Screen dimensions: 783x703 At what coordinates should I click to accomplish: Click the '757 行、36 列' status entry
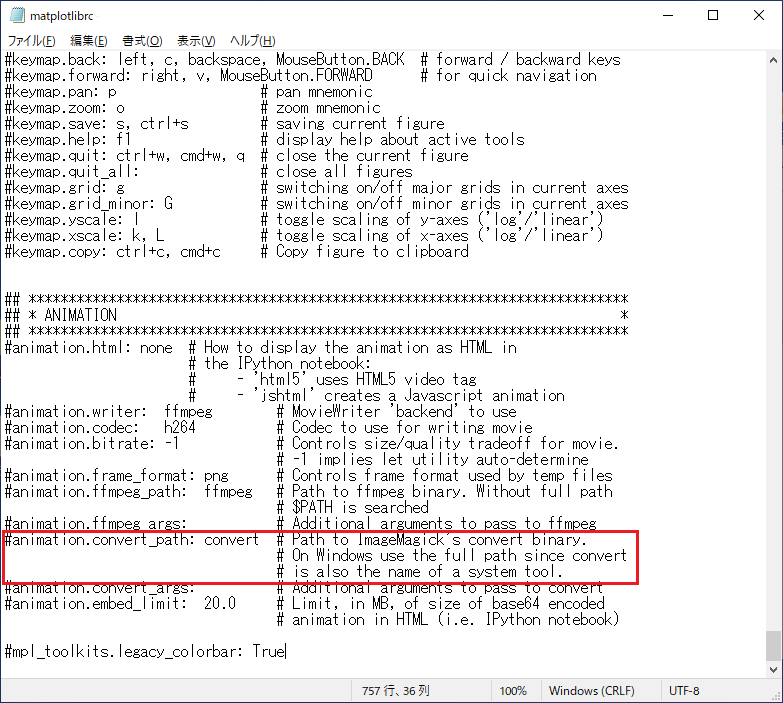pos(395,691)
